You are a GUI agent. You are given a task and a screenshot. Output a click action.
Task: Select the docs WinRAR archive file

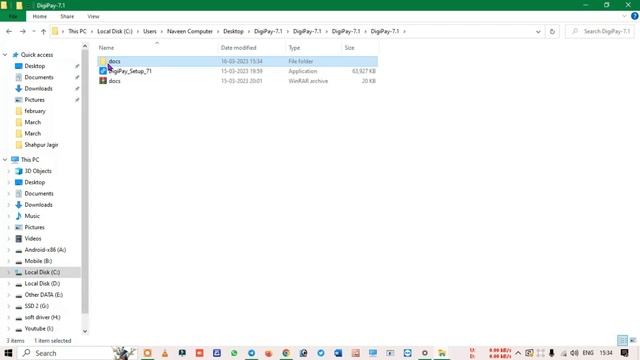238,81
